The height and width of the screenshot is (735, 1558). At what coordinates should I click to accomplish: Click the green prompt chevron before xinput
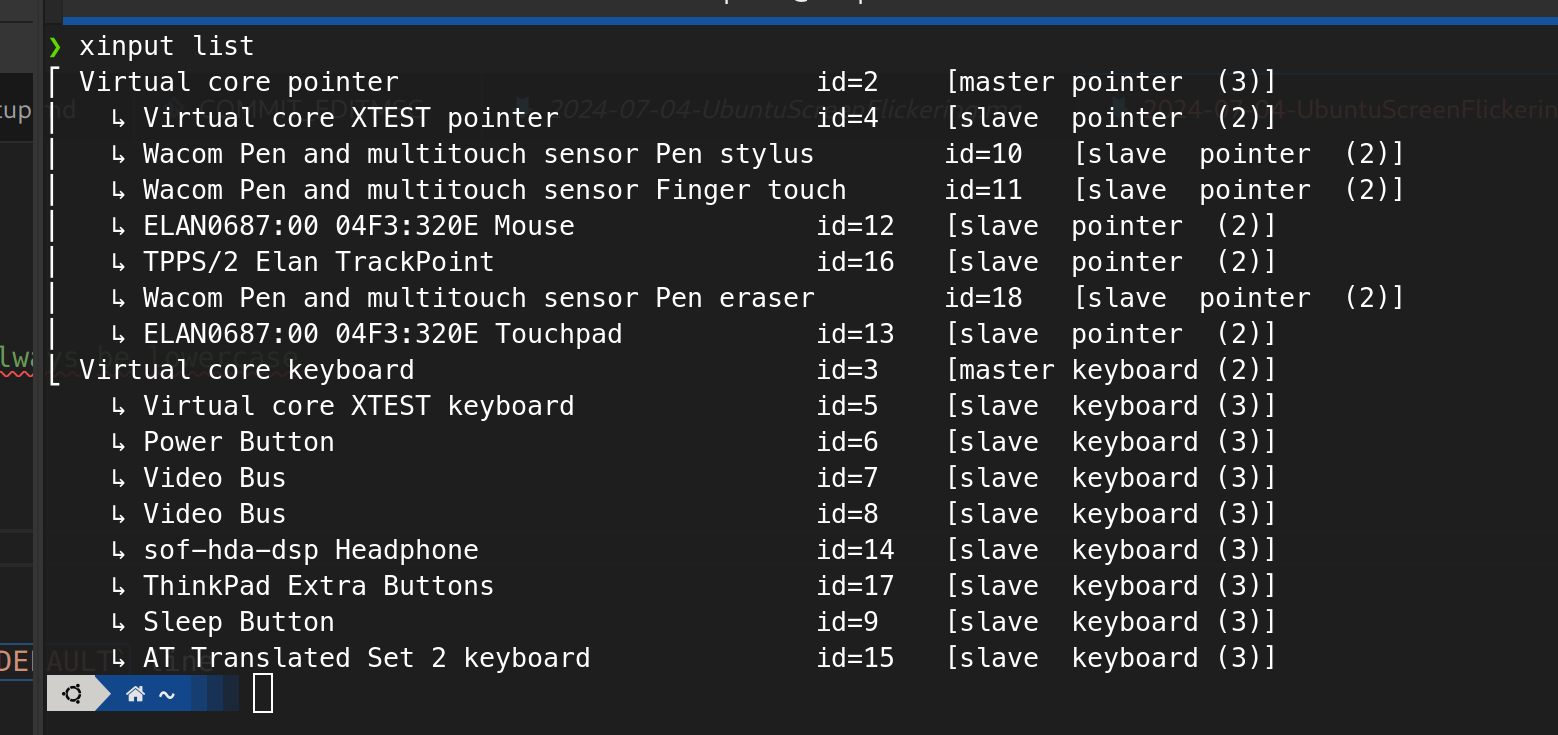point(55,46)
